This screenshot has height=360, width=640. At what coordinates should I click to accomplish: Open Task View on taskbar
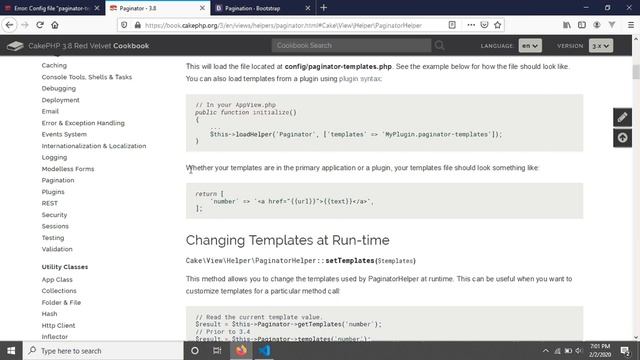(x=217, y=351)
